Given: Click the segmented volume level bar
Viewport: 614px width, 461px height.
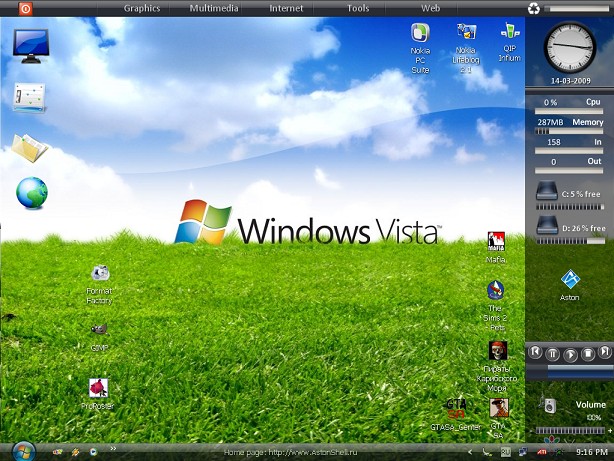Looking at the screenshot, I should pyautogui.click(x=570, y=431).
